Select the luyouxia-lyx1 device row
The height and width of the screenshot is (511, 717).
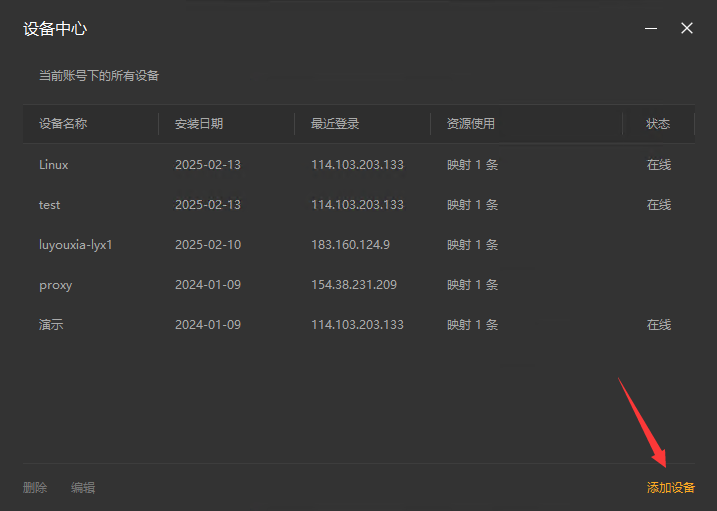pos(359,245)
